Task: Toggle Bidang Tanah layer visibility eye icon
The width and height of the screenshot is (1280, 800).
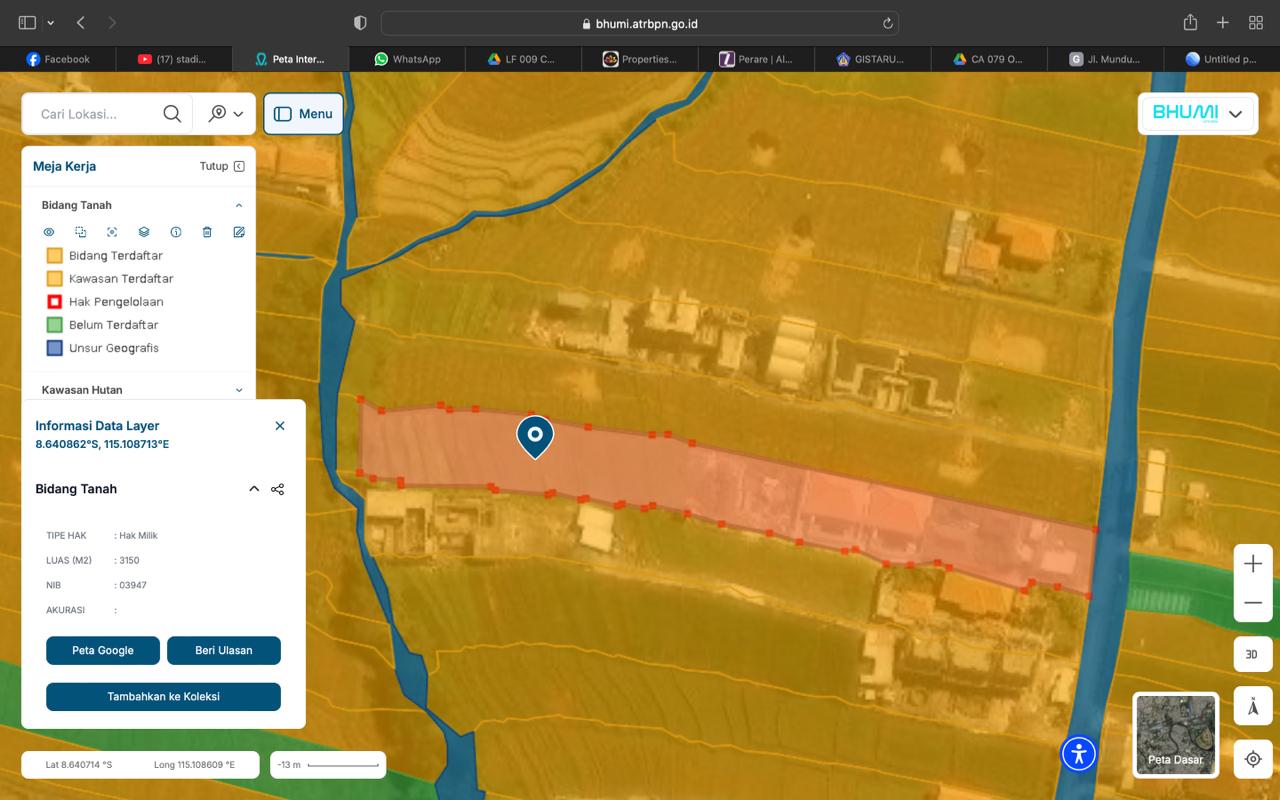Action: click(48, 232)
